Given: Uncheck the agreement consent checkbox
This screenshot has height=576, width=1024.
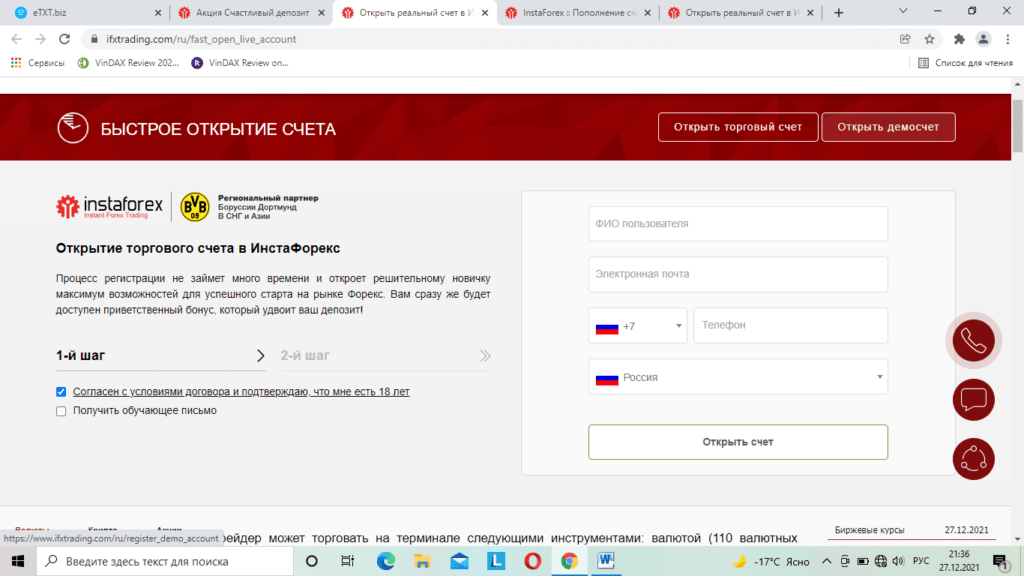Looking at the screenshot, I should [x=61, y=391].
